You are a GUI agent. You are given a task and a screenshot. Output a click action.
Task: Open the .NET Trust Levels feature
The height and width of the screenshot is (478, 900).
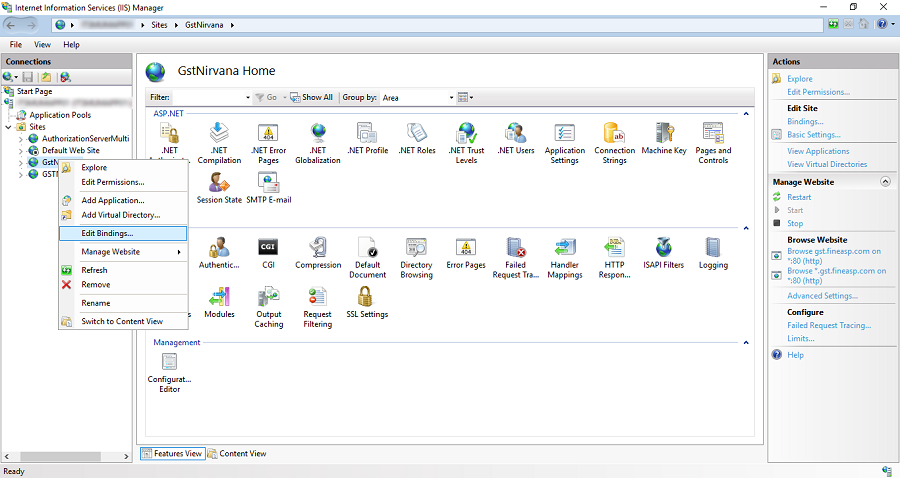pos(466,143)
